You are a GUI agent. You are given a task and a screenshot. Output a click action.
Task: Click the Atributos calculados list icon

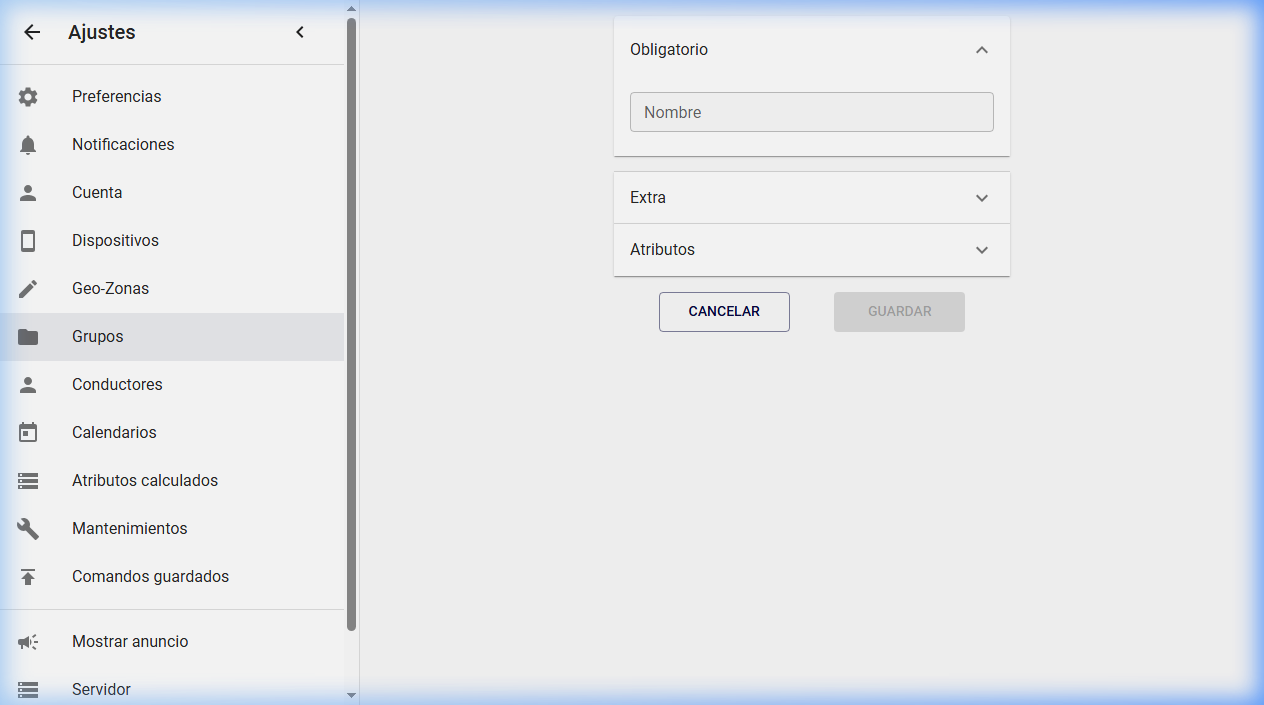pos(28,481)
